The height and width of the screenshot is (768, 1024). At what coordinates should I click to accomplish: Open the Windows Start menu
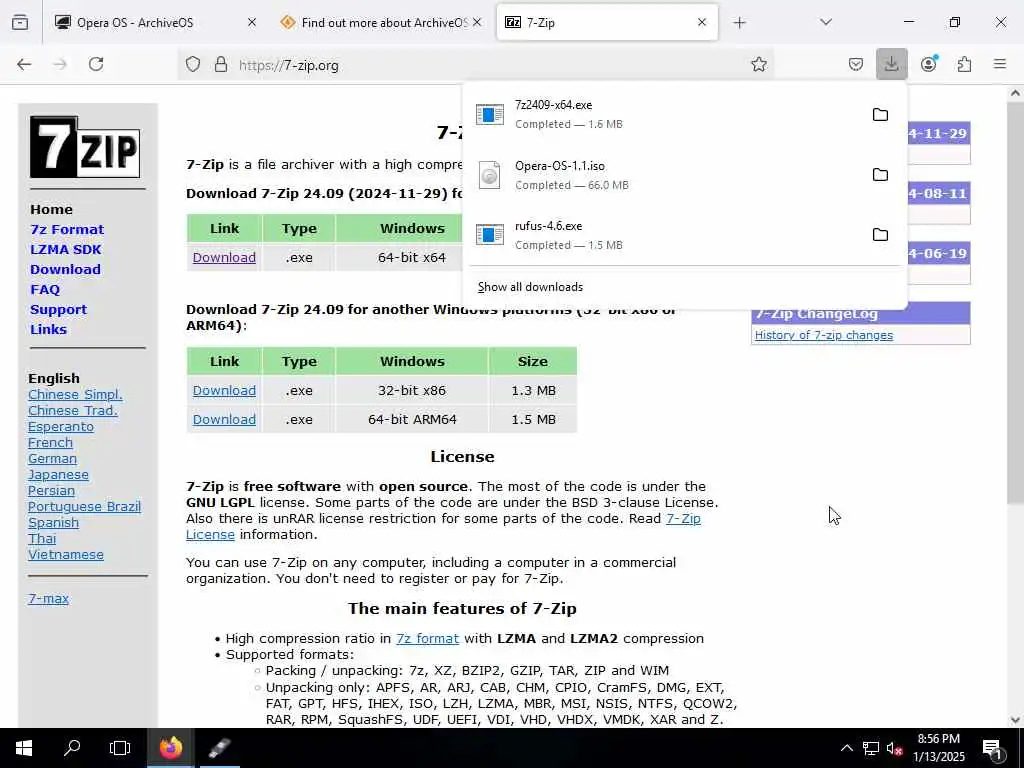click(24, 748)
